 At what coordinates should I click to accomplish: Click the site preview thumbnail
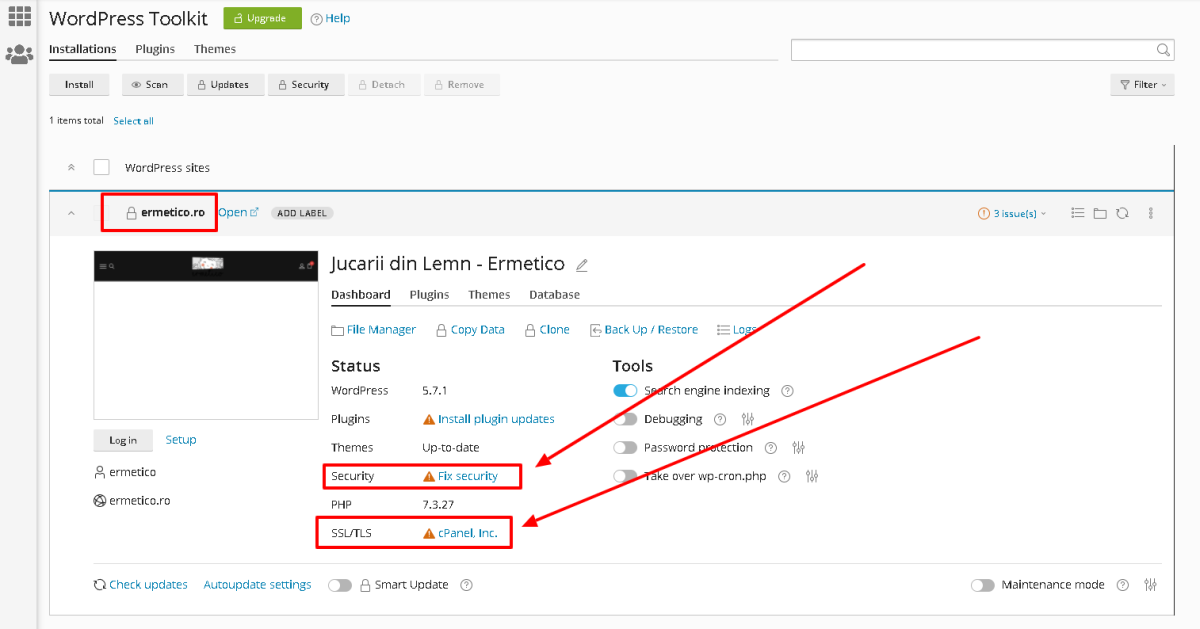pos(205,335)
